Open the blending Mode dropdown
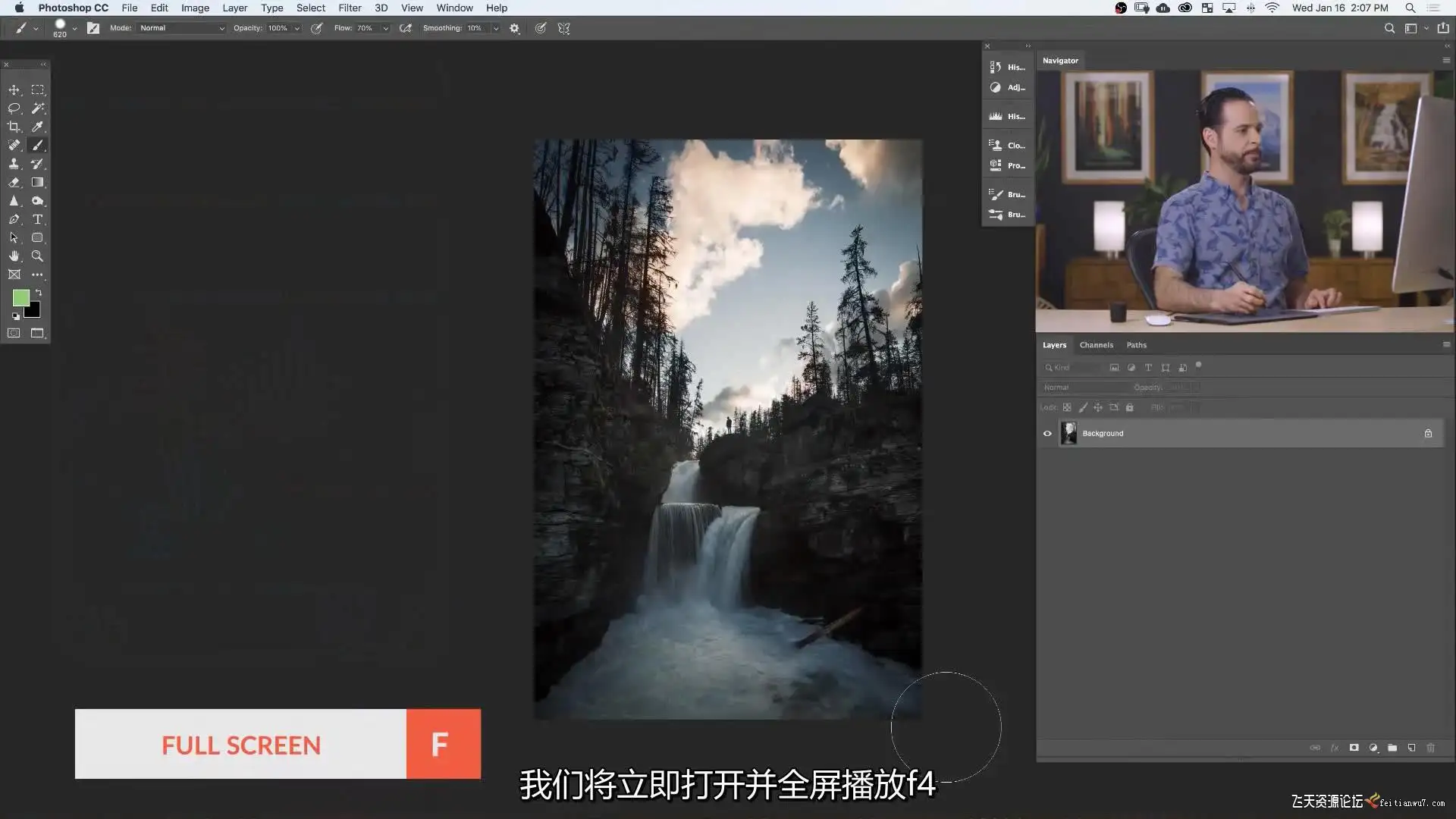 tap(182, 28)
